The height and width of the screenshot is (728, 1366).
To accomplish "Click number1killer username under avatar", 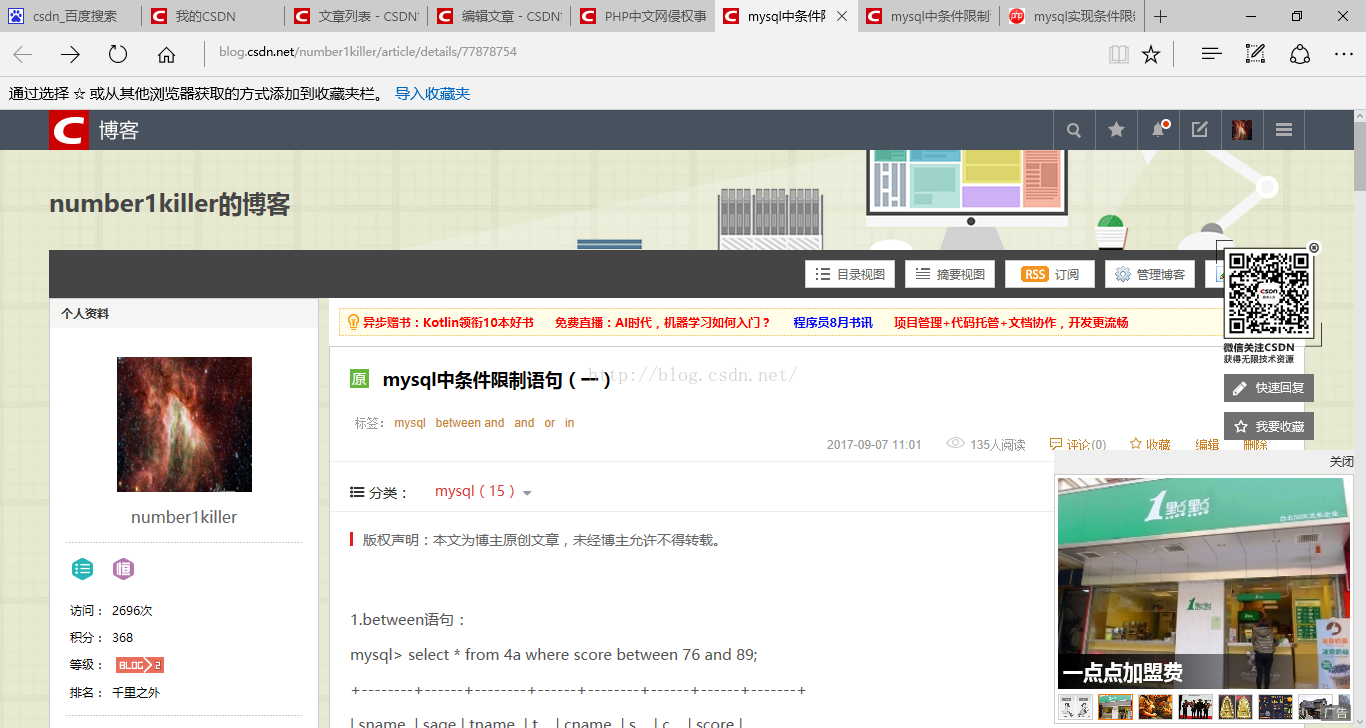I will (184, 517).
